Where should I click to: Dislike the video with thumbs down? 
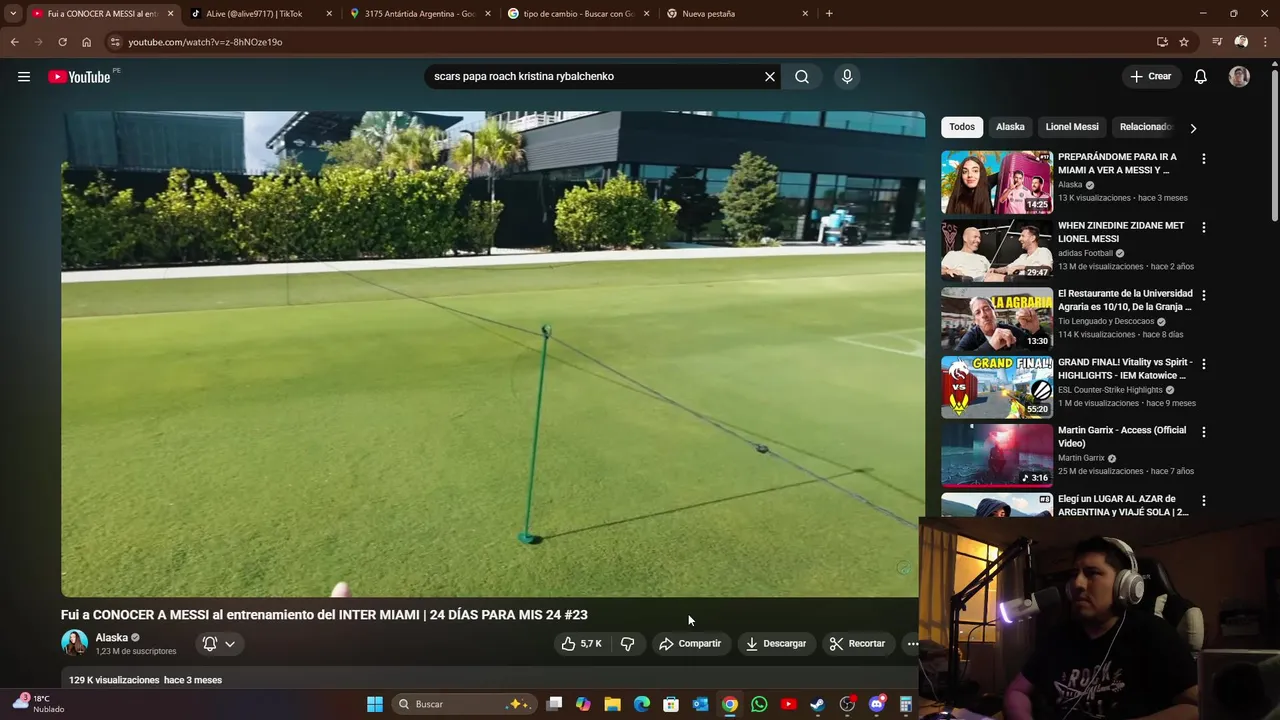pos(627,644)
